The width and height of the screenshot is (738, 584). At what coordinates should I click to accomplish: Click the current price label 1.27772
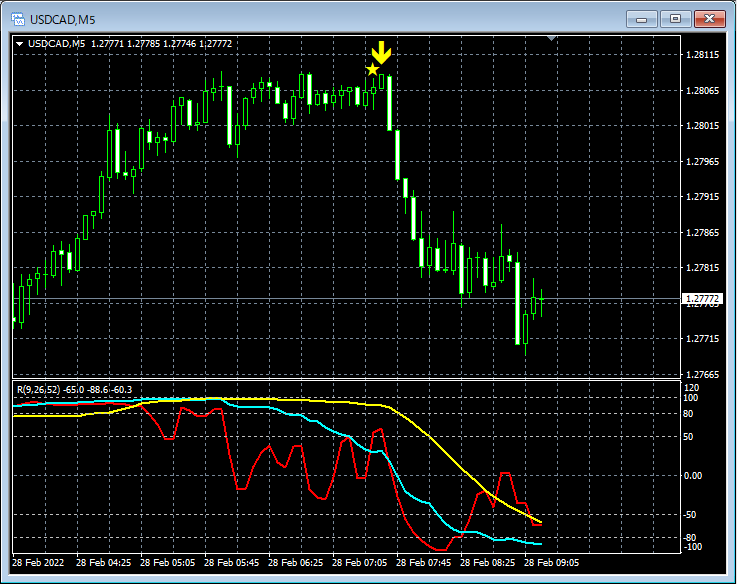pyautogui.click(x=702, y=299)
